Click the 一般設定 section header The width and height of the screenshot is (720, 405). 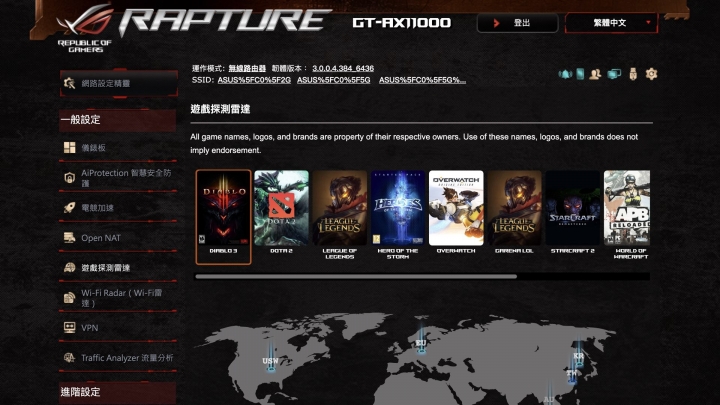[x=118, y=120]
